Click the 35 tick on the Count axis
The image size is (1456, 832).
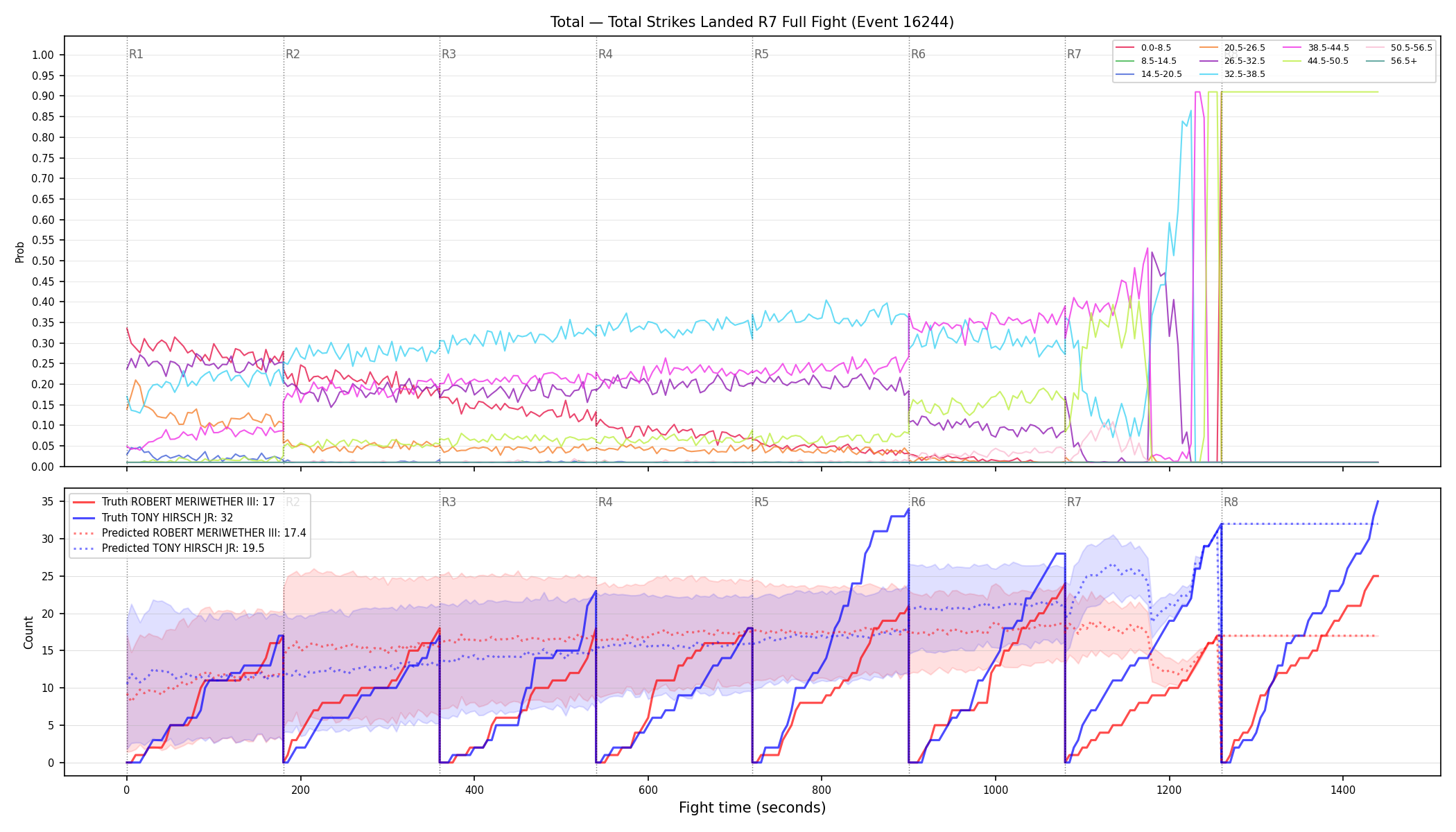[47, 502]
